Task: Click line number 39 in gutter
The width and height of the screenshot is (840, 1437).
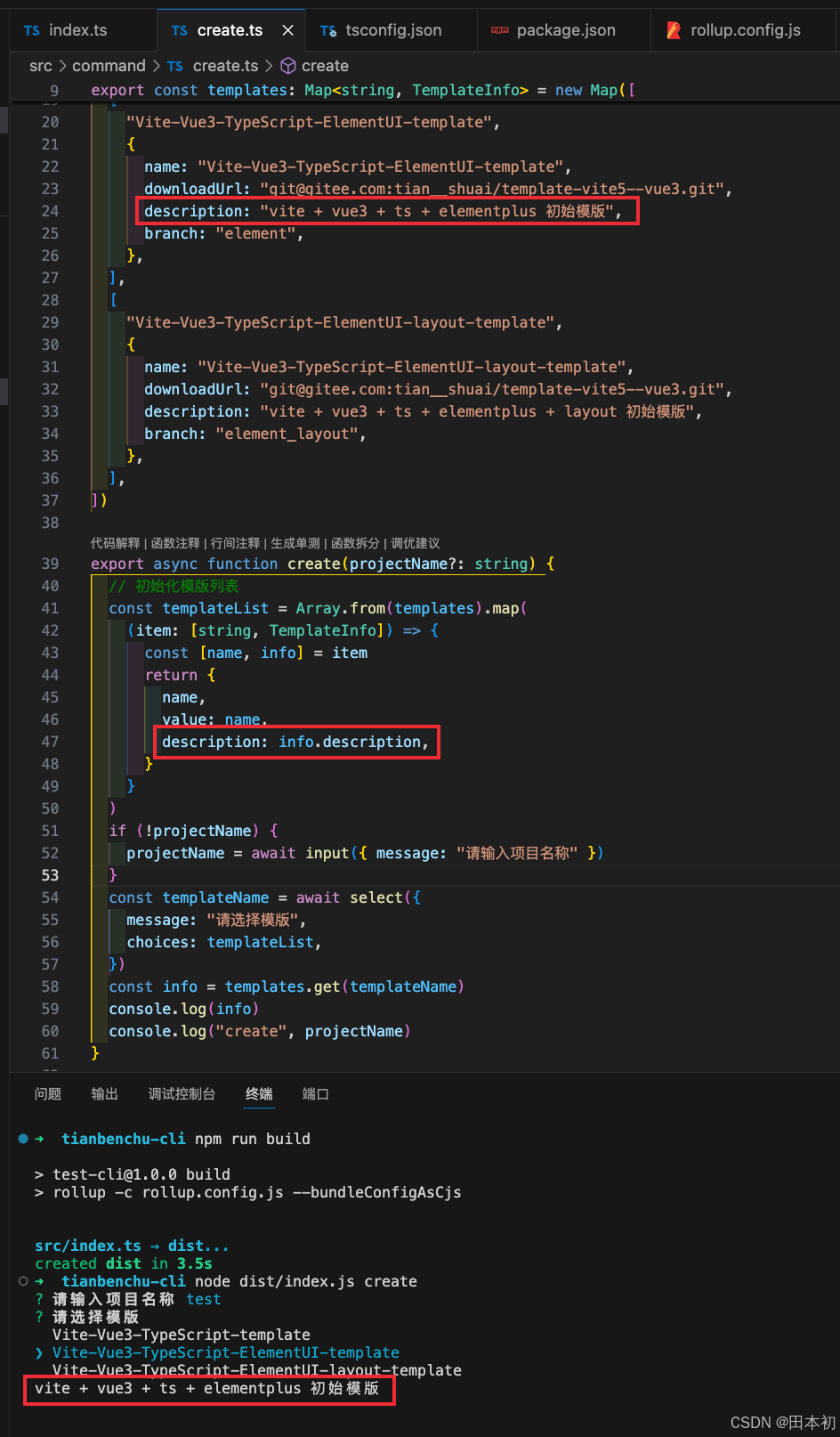Action: click(50, 564)
